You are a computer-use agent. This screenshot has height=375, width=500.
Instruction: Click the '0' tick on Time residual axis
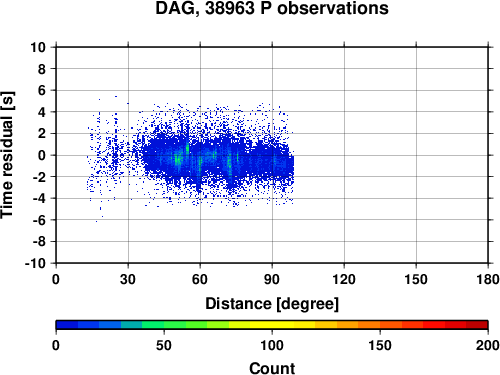click(42, 155)
